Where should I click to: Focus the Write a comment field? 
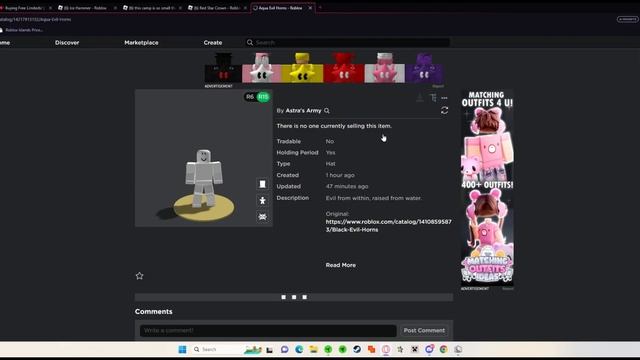(x=268, y=331)
